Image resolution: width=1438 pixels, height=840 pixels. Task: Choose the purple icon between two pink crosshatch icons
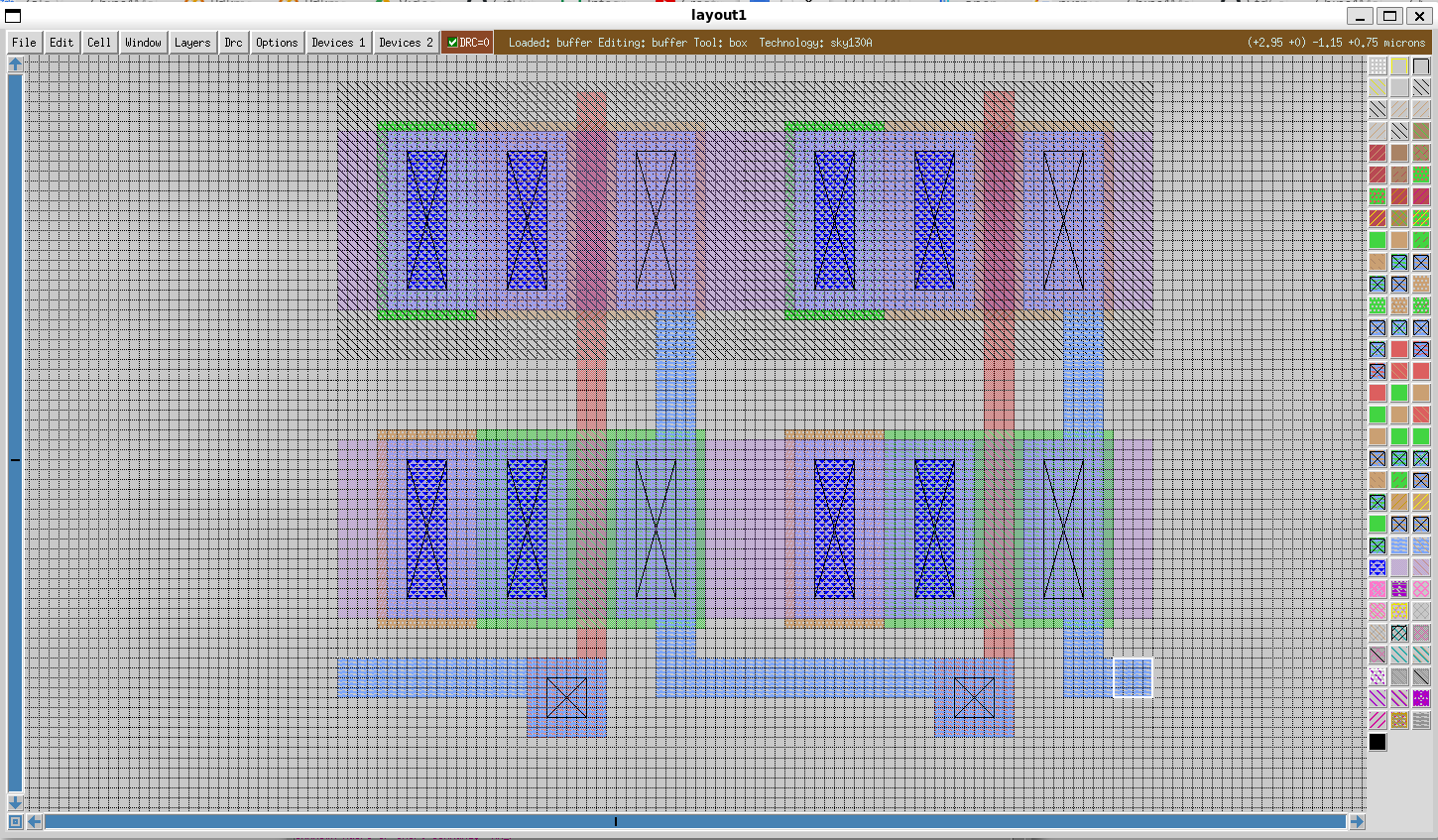tap(1399, 589)
